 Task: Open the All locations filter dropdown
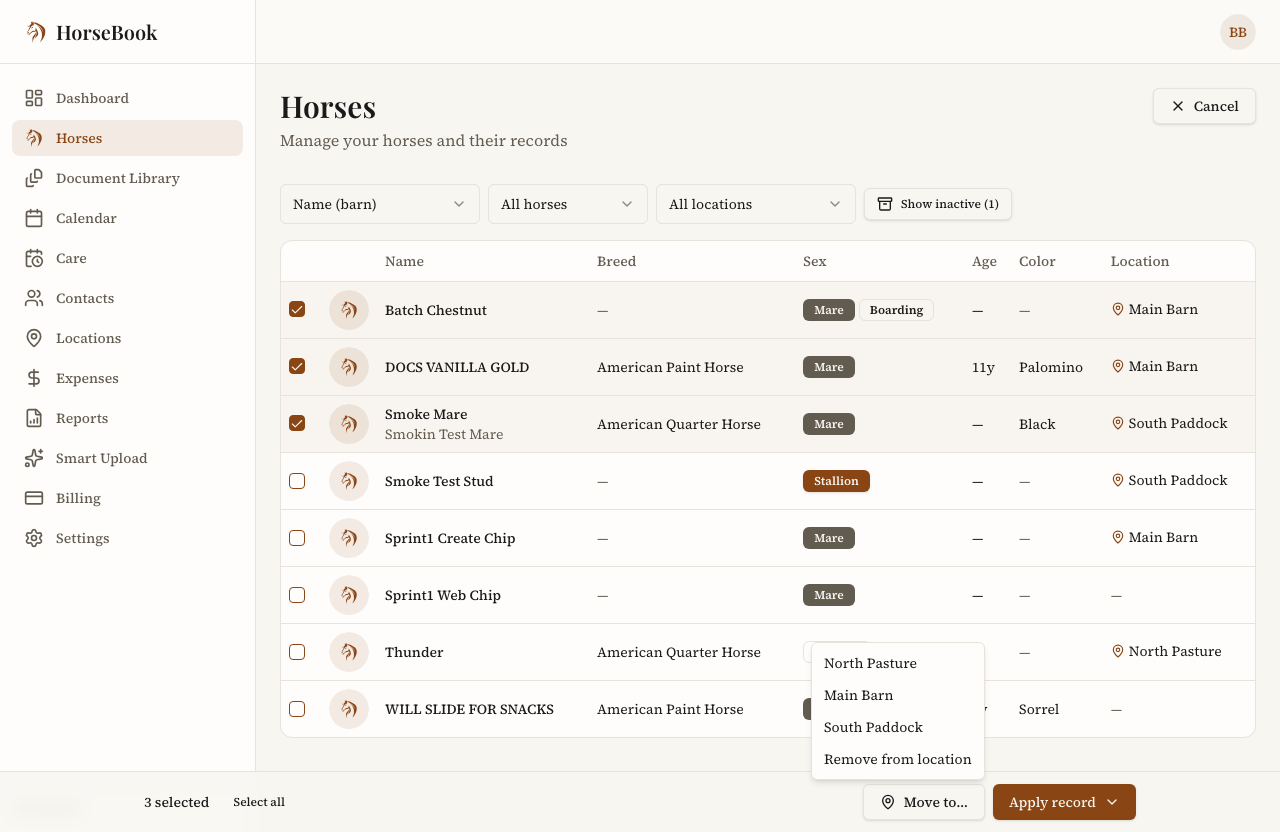pos(756,204)
